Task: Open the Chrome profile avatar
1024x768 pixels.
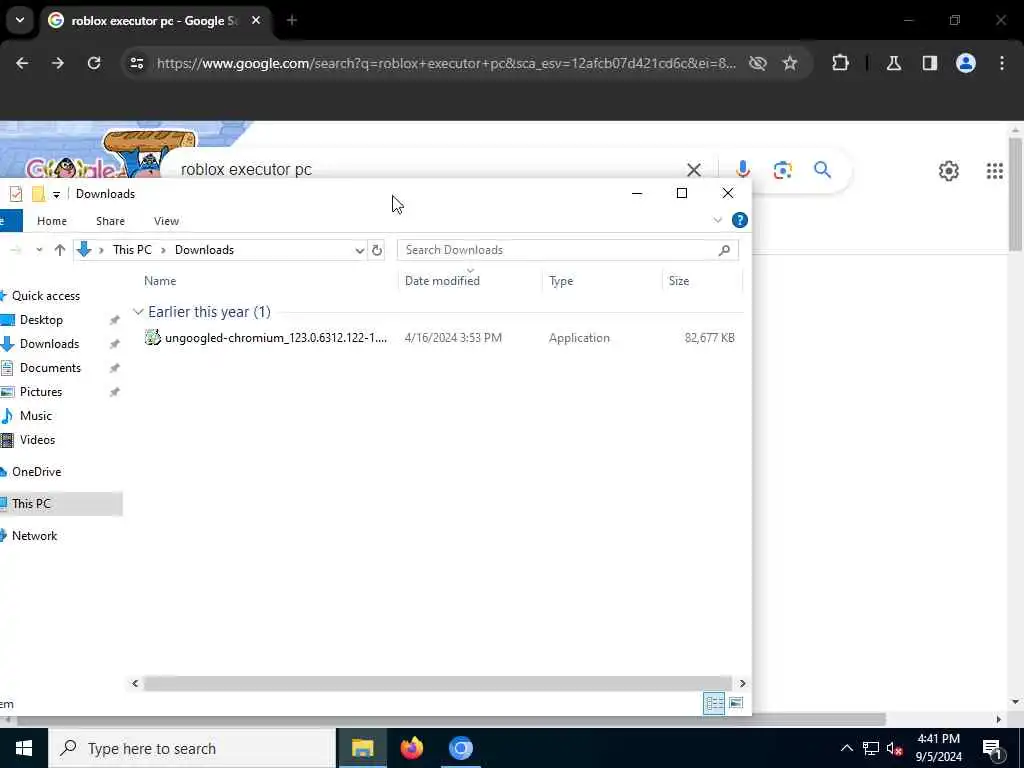Action: pyautogui.click(x=966, y=63)
